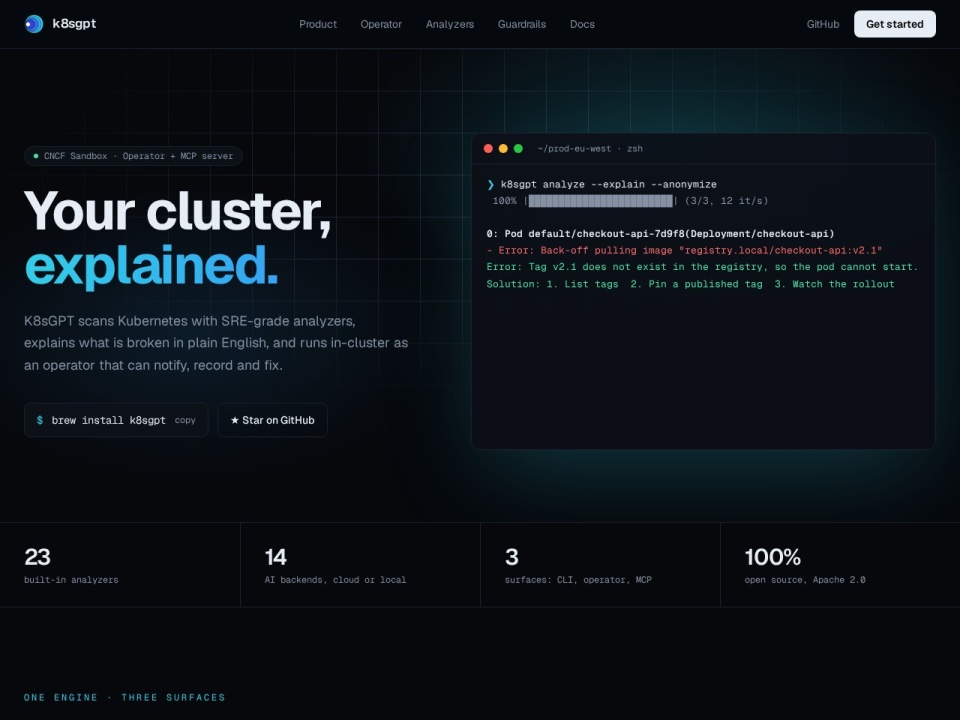Click the star icon on GitHub button
The height and width of the screenshot is (720, 960).
click(234, 420)
